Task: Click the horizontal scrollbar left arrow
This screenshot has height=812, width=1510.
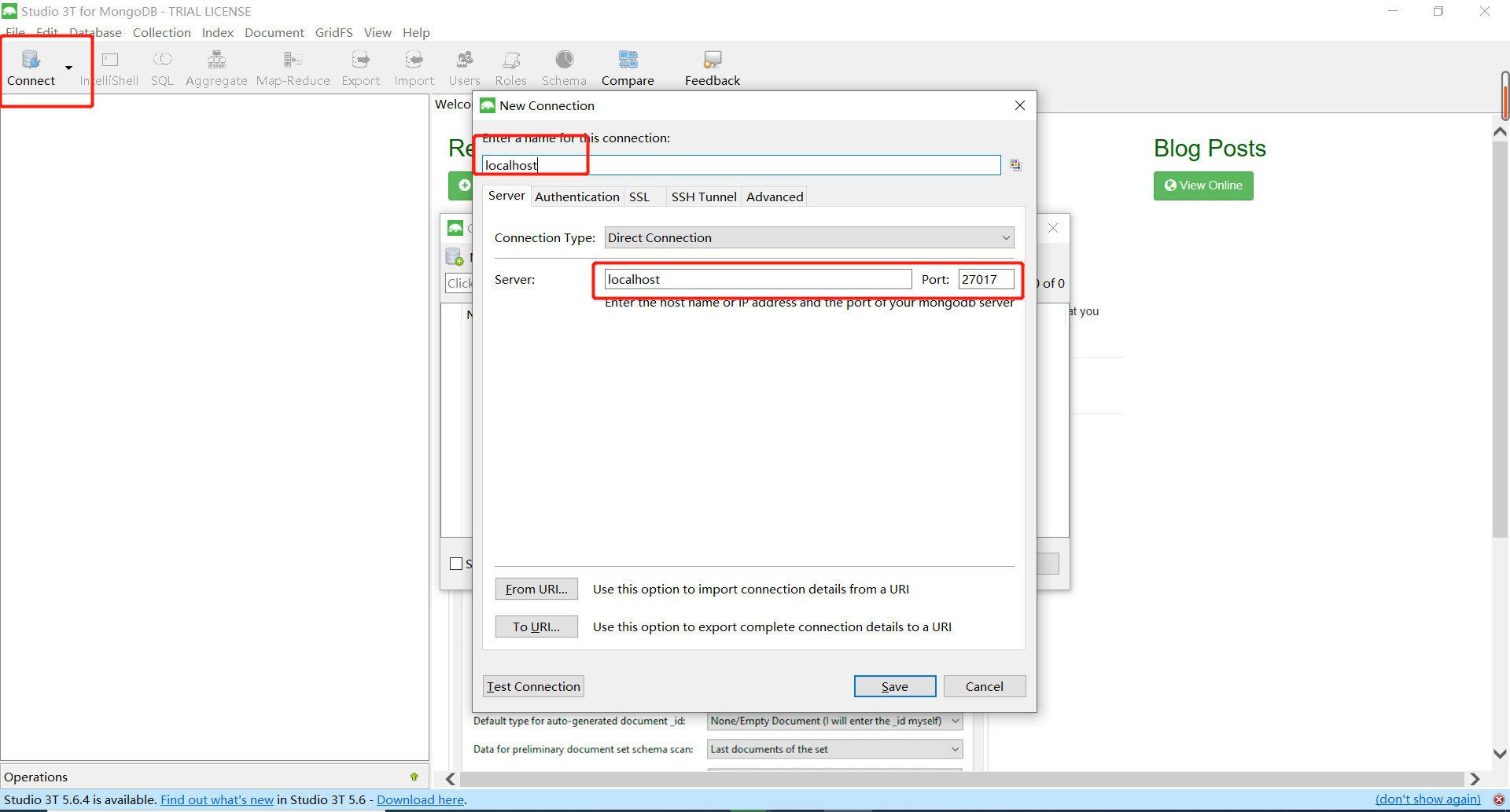Action: pyautogui.click(x=451, y=778)
